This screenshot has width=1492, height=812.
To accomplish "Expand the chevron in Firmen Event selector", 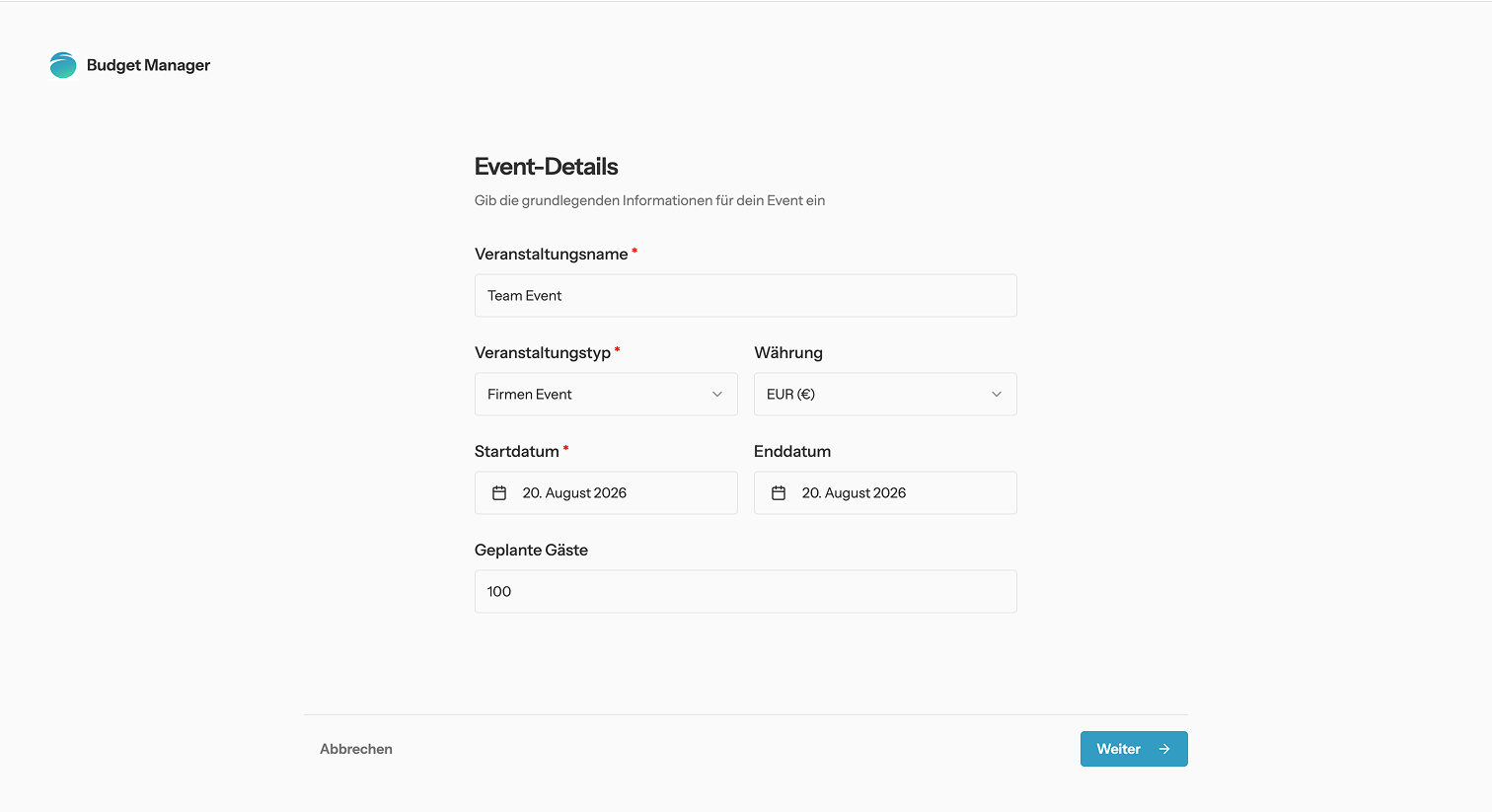I will pyautogui.click(x=717, y=394).
